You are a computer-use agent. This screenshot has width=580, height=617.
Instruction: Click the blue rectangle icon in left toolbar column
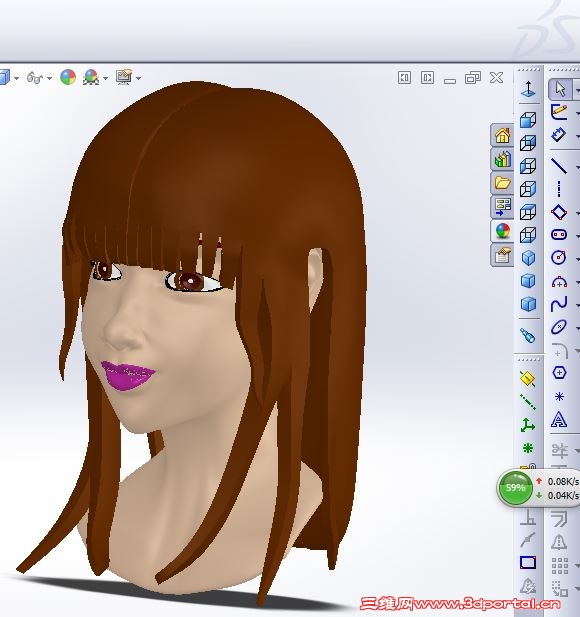coord(528,563)
